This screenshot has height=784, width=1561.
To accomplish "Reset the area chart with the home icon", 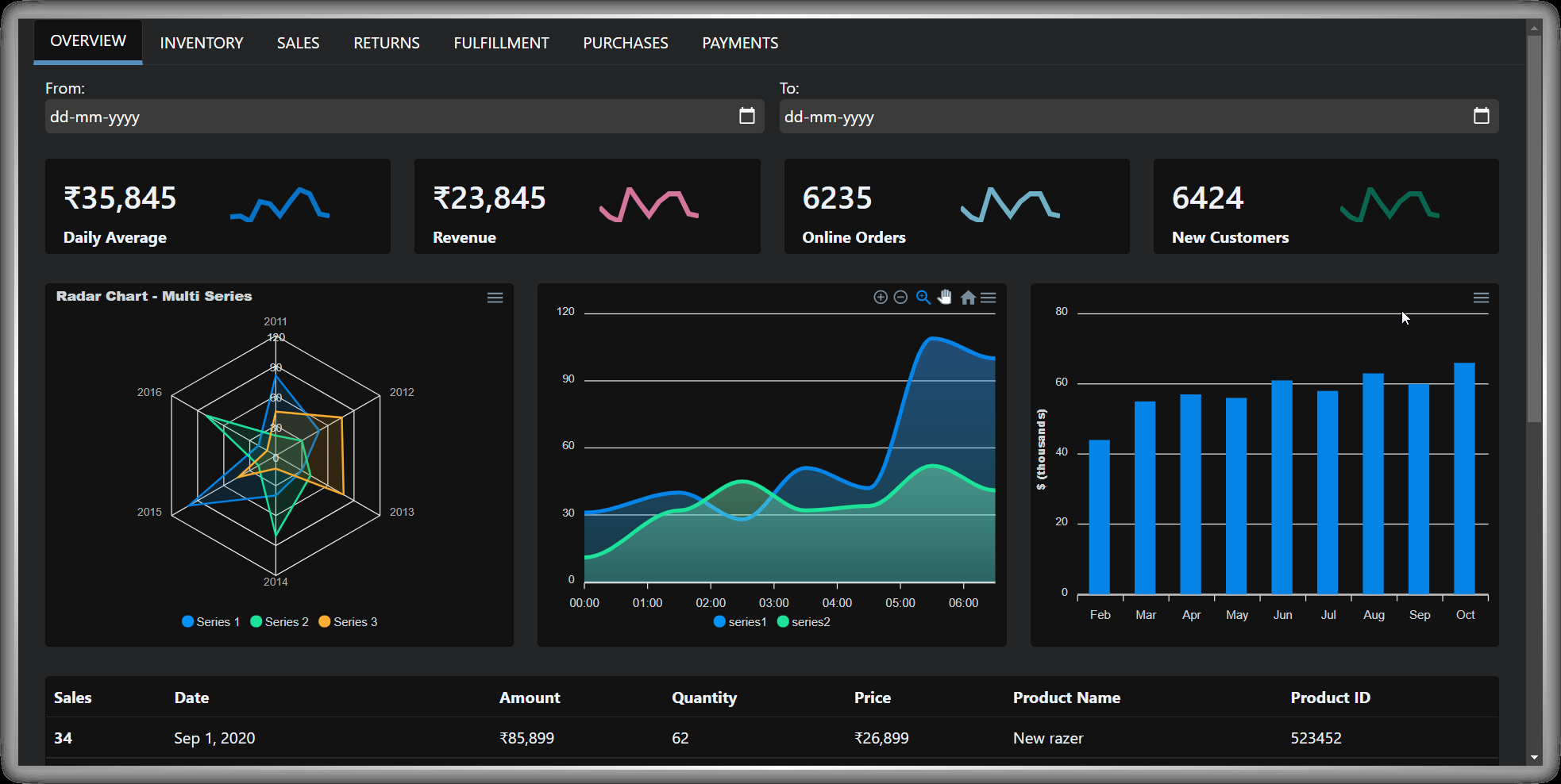I will 968,297.
